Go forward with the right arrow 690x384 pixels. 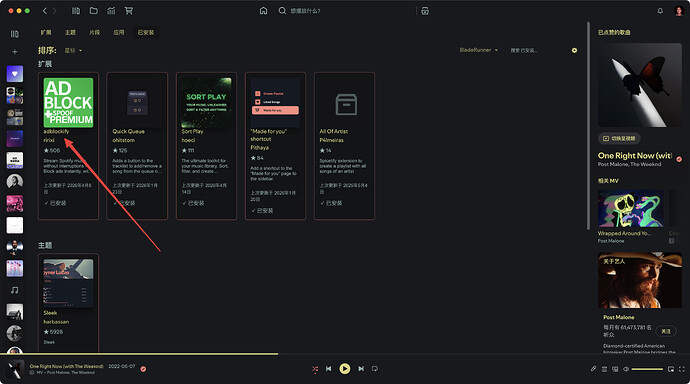[55, 11]
